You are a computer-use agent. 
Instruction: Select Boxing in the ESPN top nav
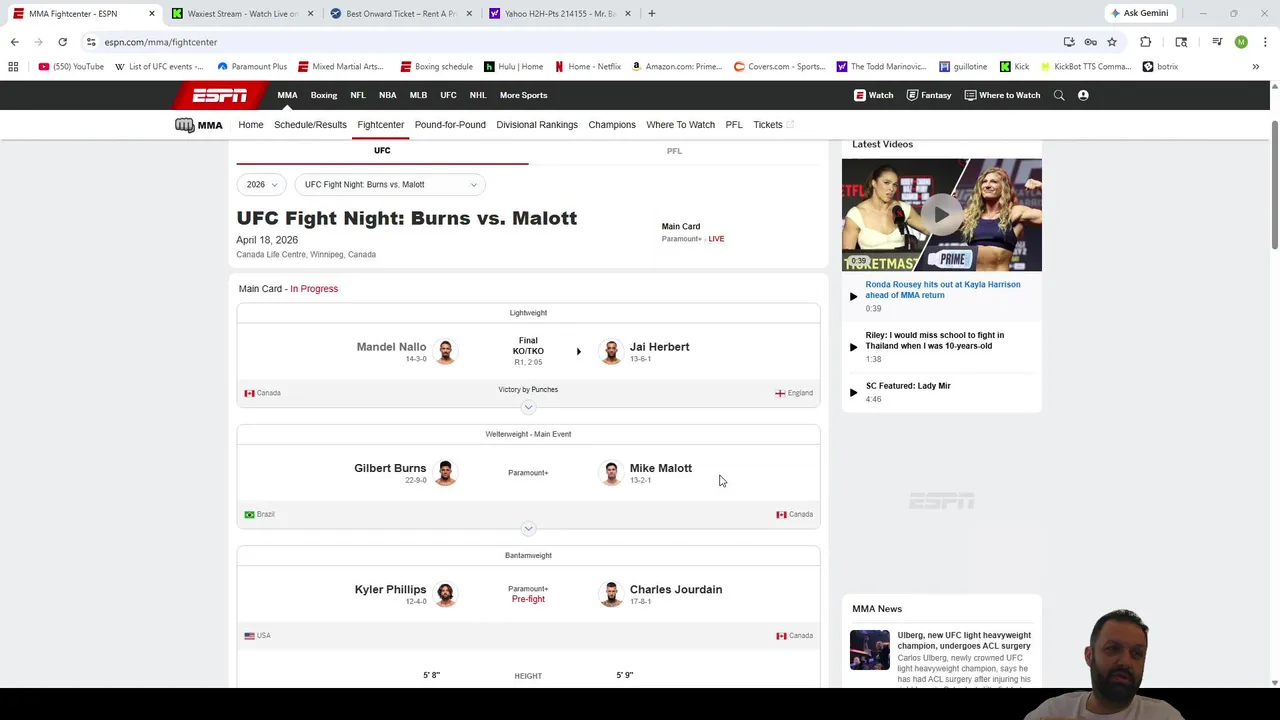pyautogui.click(x=324, y=95)
